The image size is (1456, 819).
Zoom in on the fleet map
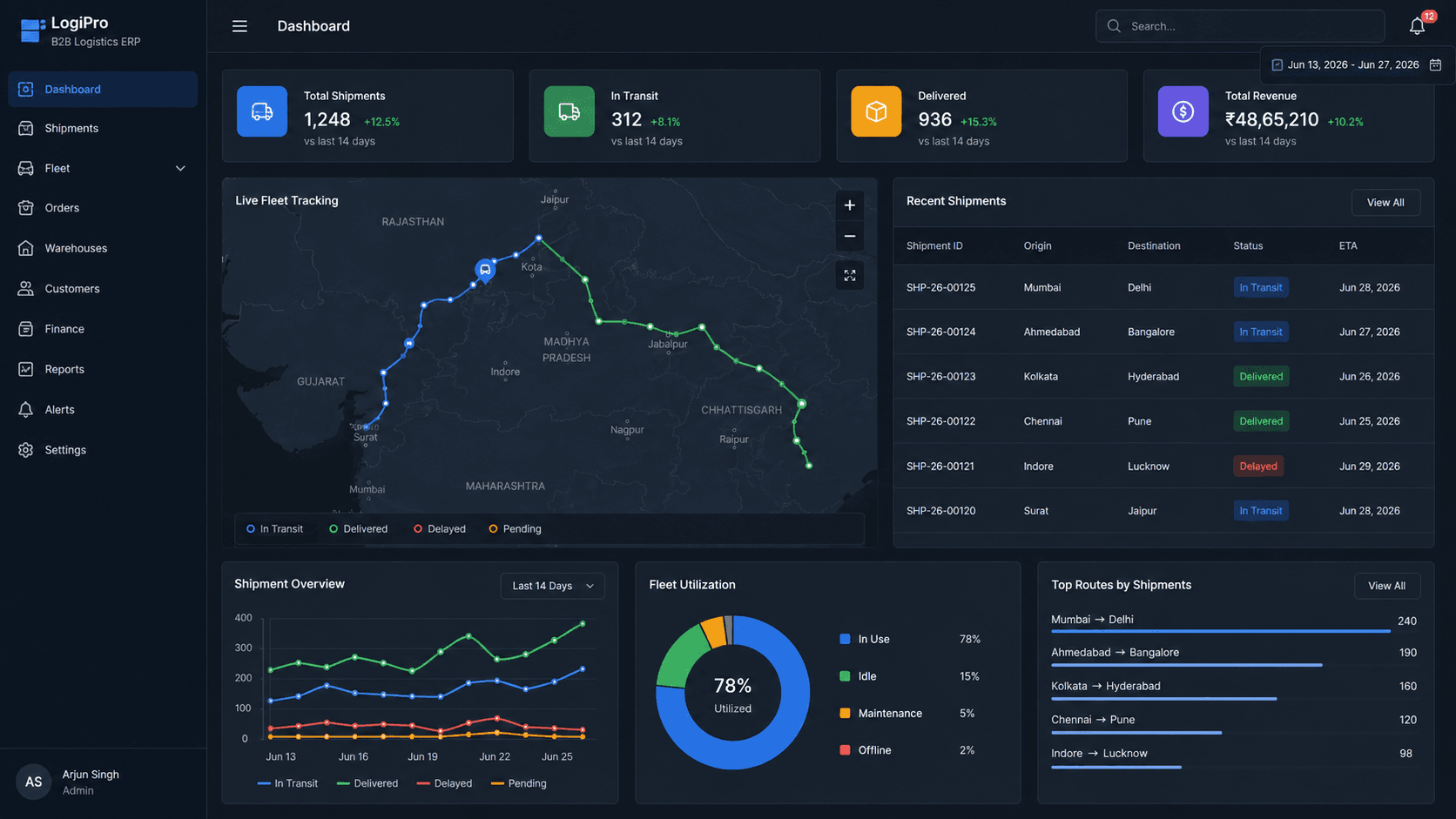(x=850, y=205)
